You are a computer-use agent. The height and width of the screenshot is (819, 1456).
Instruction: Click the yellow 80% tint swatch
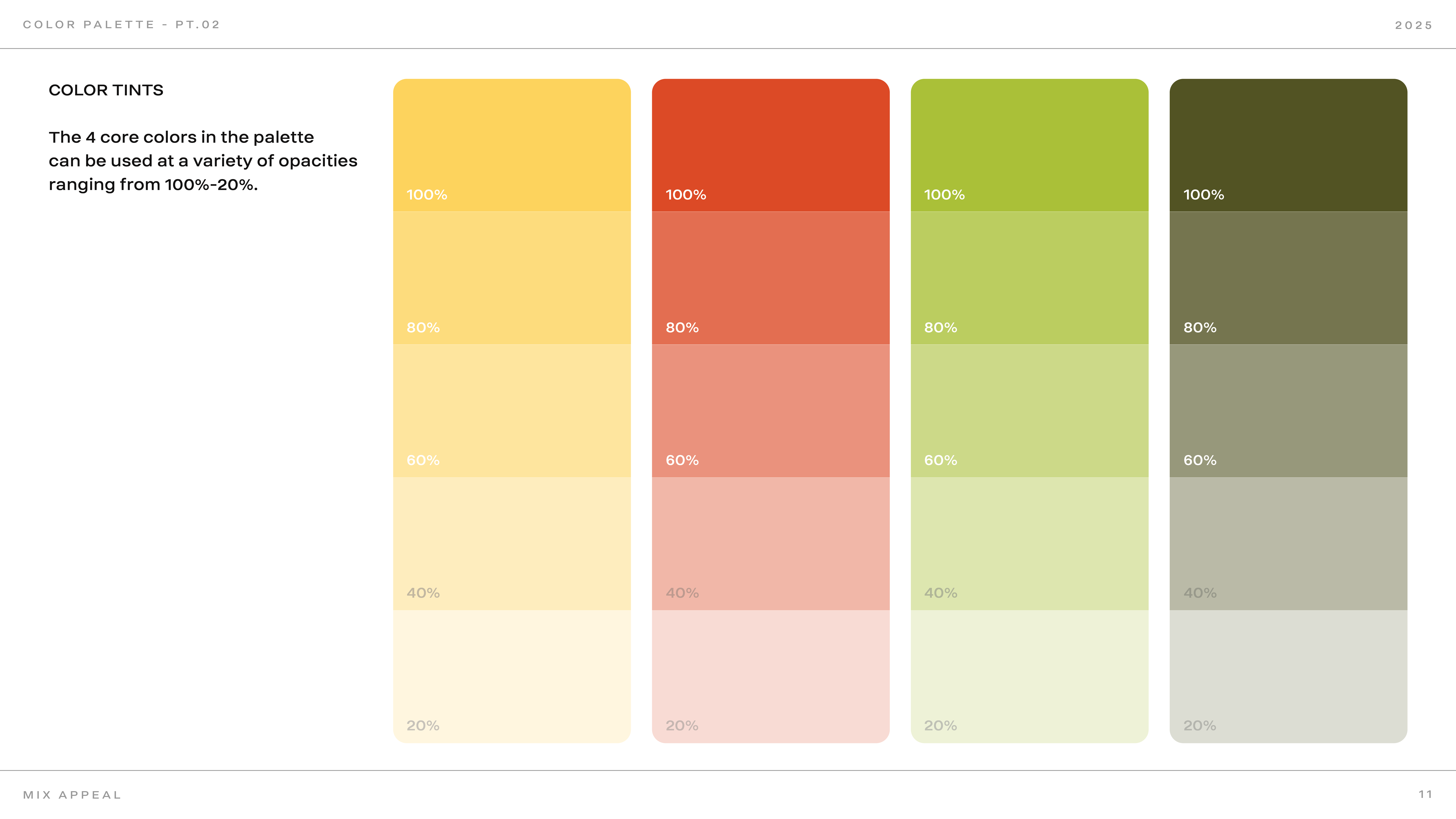pyautogui.click(x=512, y=278)
